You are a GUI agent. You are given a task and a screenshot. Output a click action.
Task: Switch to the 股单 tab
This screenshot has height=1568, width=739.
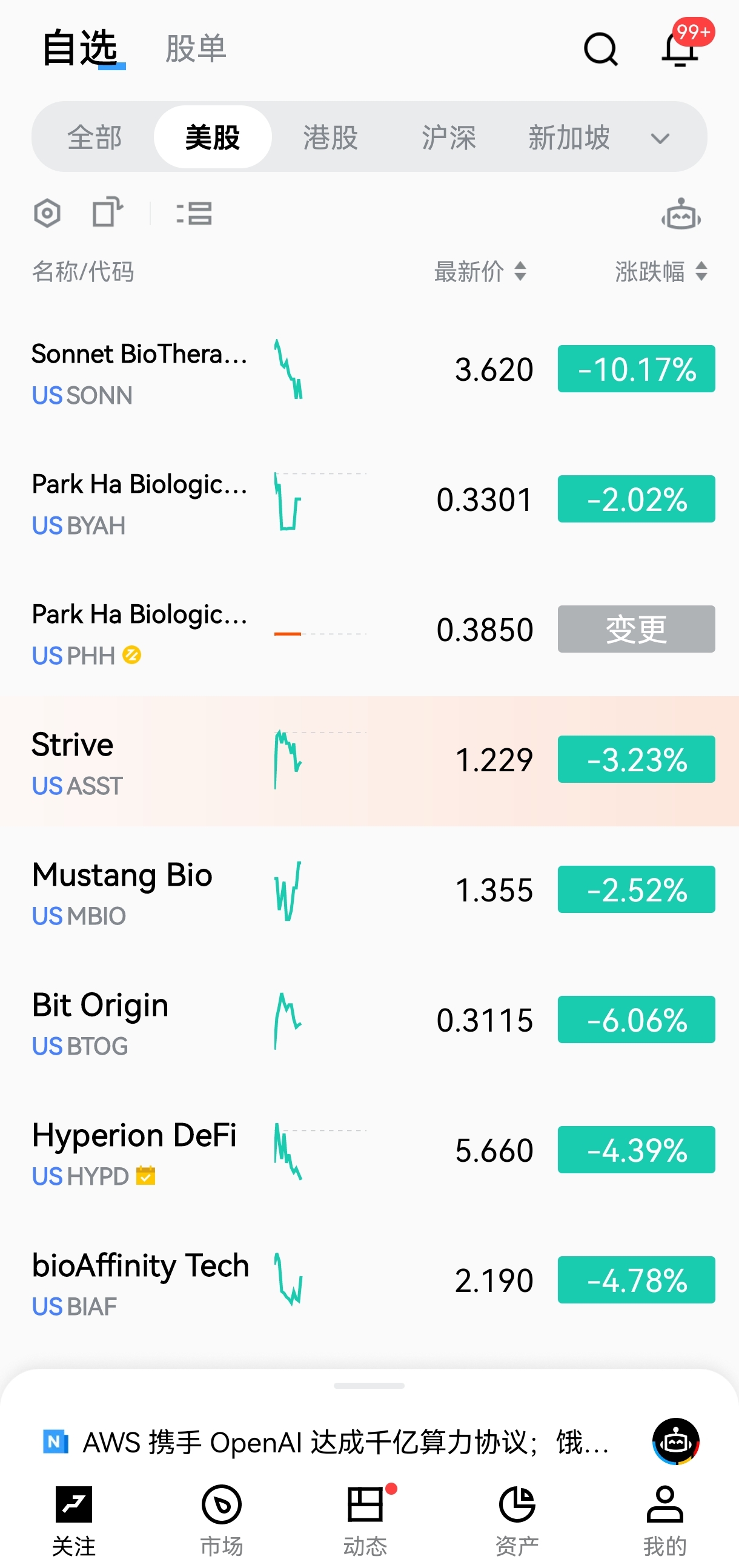click(196, 48)
